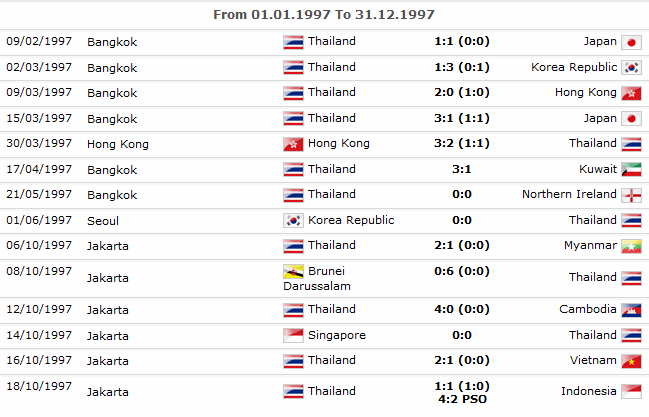Open the 4:0 (0:0) score vs Cambodia

462,309
